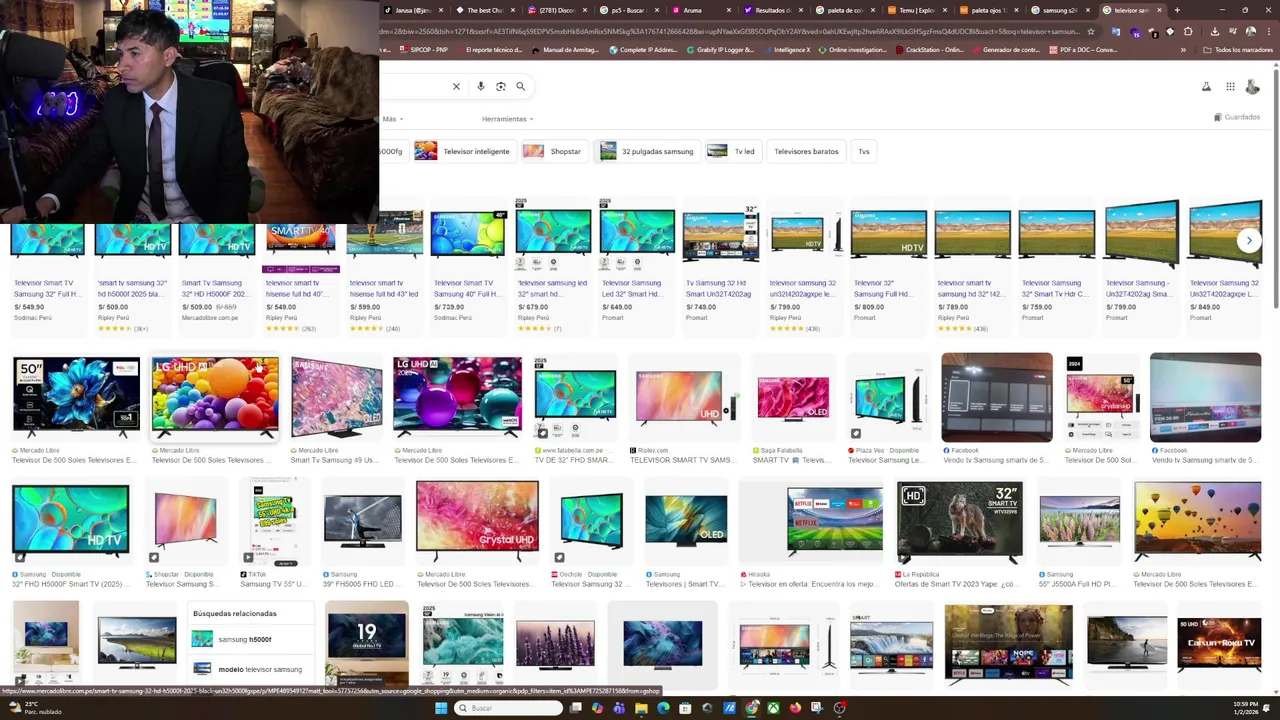The width and height of the screenshot is (1280, 720).
Task: Open LG UHD colorful balloons TV thumbnail
Action: [x=215, y=397]
